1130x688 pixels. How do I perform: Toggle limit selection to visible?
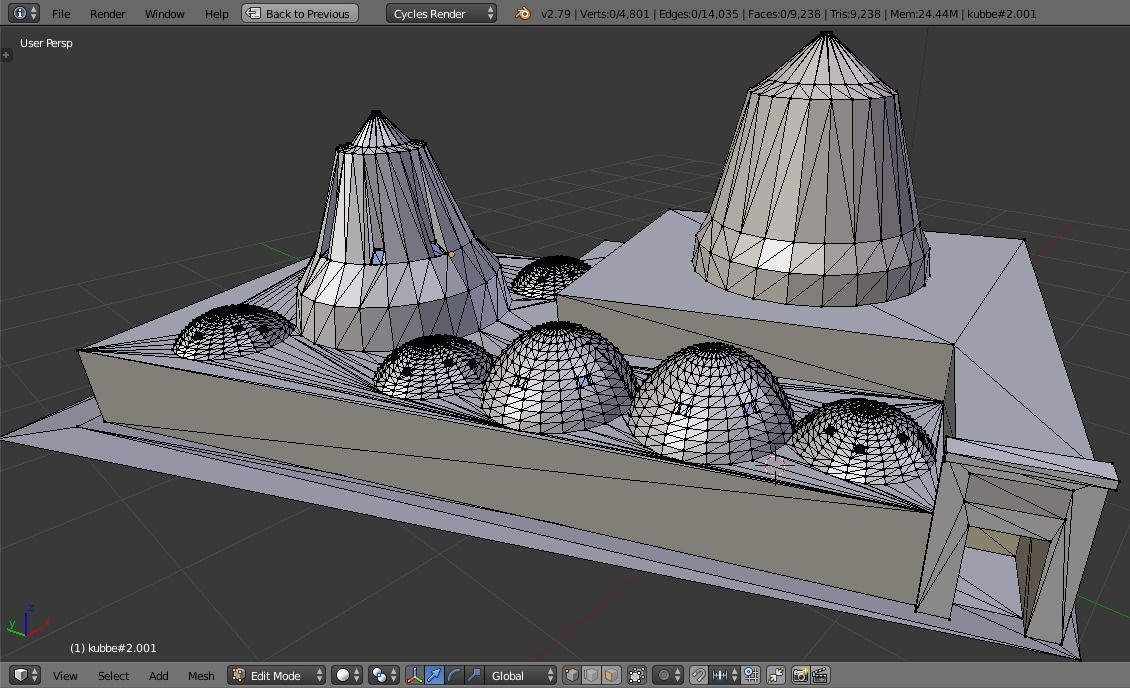[636, 675]
